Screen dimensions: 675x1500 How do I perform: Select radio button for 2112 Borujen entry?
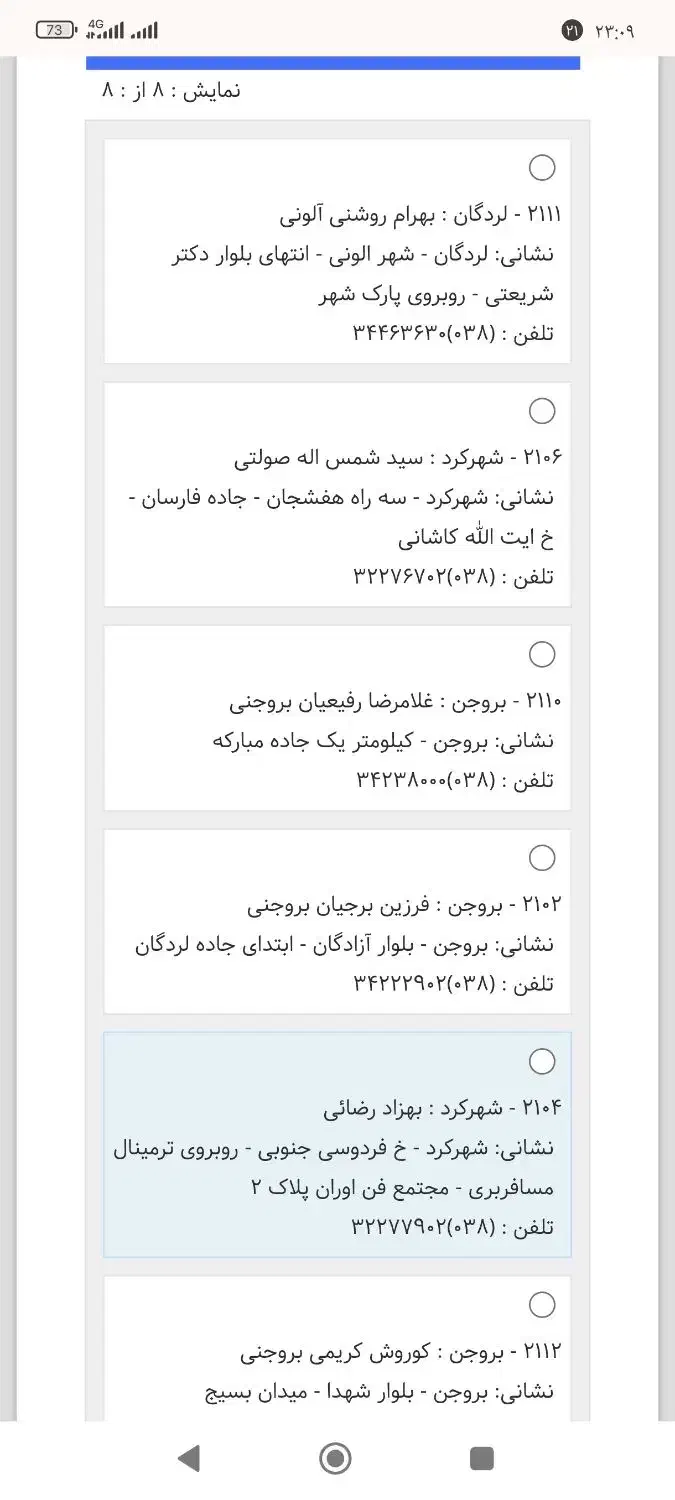click(542, 1305)
